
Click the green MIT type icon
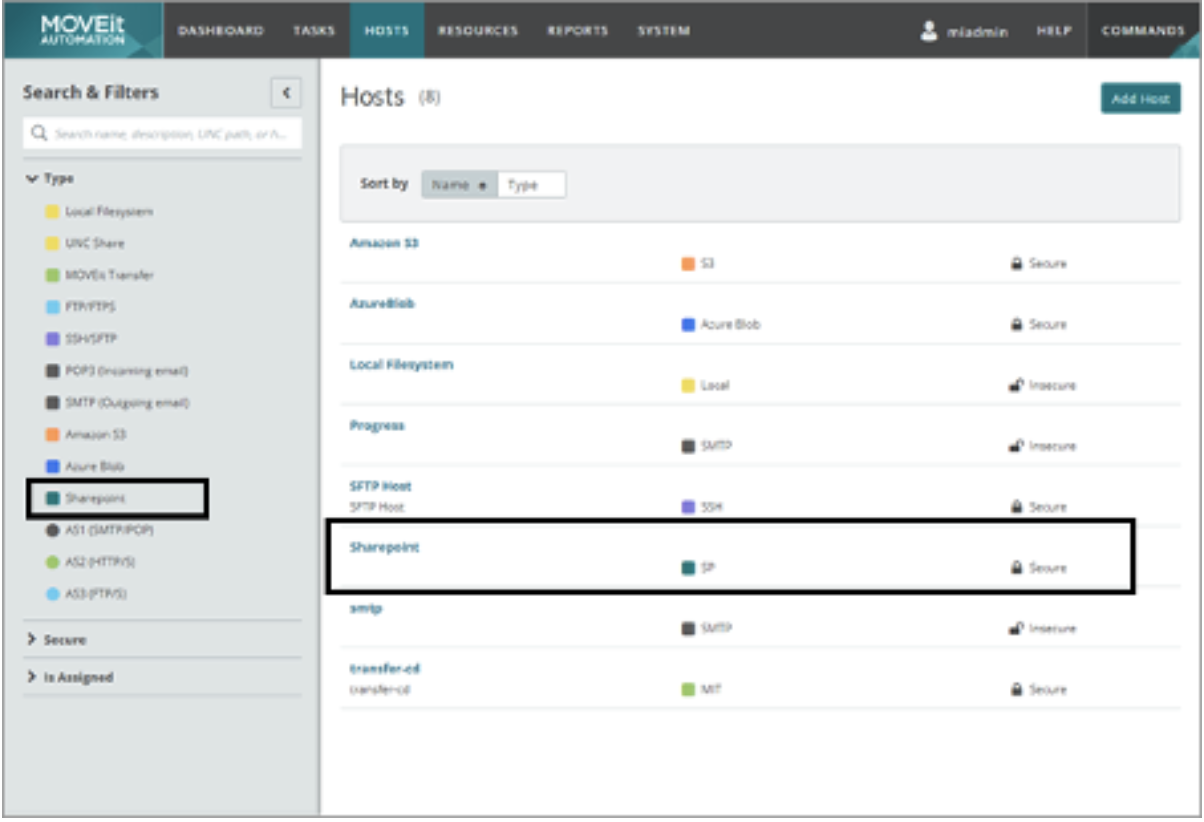click(688, 690)
